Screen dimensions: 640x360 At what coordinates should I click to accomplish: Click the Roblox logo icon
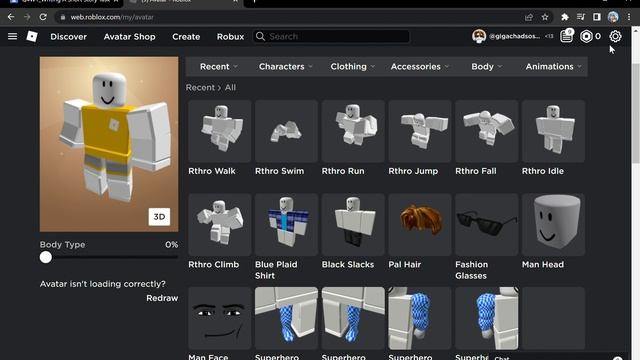click(x=32, y=36)
